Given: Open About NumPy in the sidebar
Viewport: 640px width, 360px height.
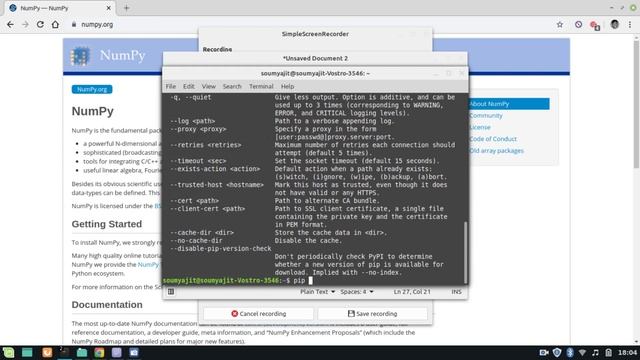Looking at the screenshot, I should click(509, 104).
